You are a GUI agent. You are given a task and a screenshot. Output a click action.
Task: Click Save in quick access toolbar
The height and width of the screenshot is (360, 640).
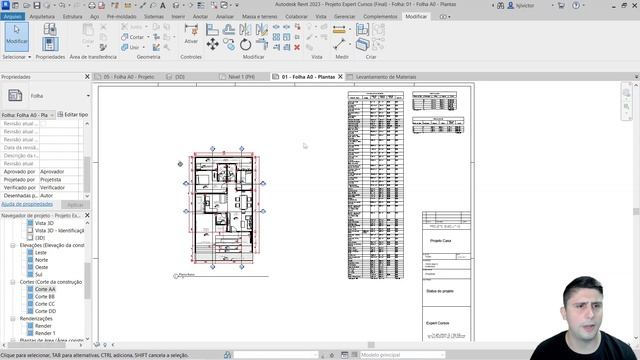point(37,5)
